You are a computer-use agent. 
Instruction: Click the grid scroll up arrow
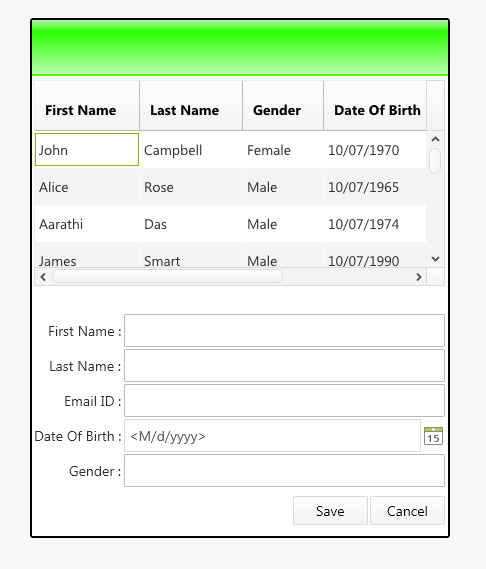pos(436,139)
